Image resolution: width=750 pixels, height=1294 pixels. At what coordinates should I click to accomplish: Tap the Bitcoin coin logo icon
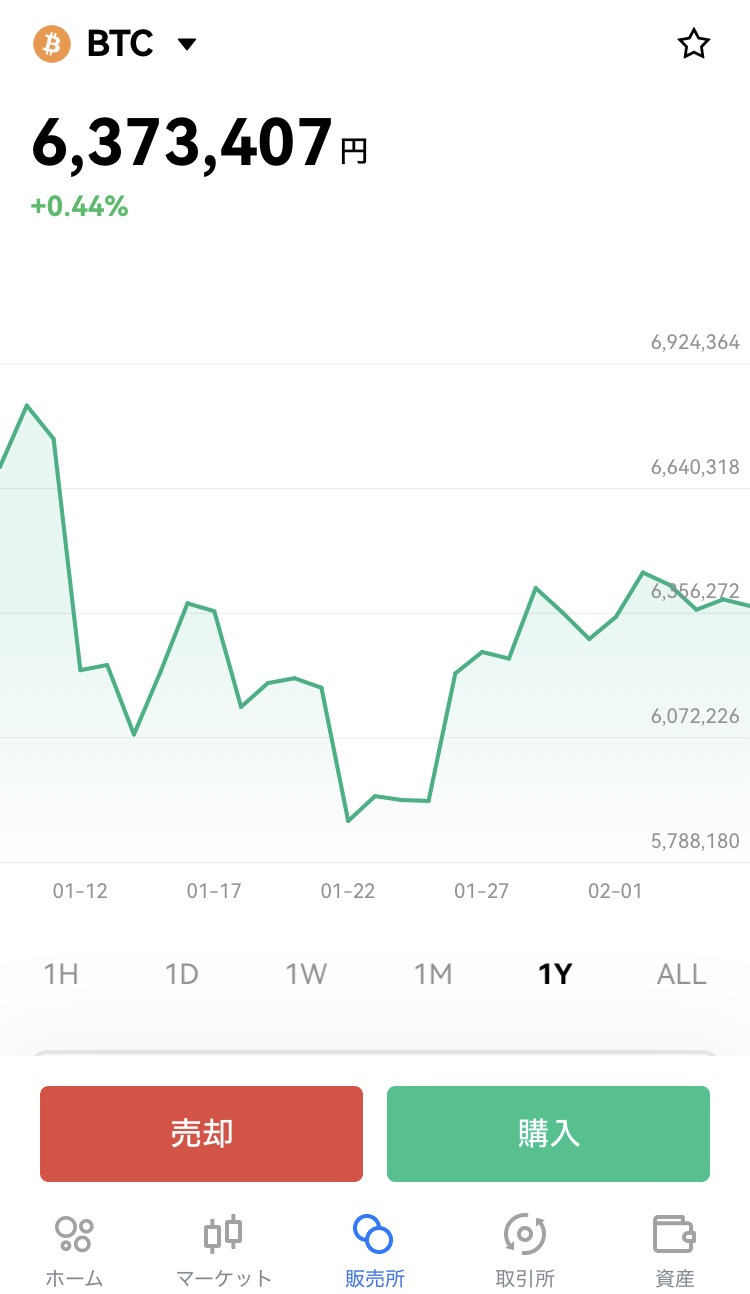(51, 44)
